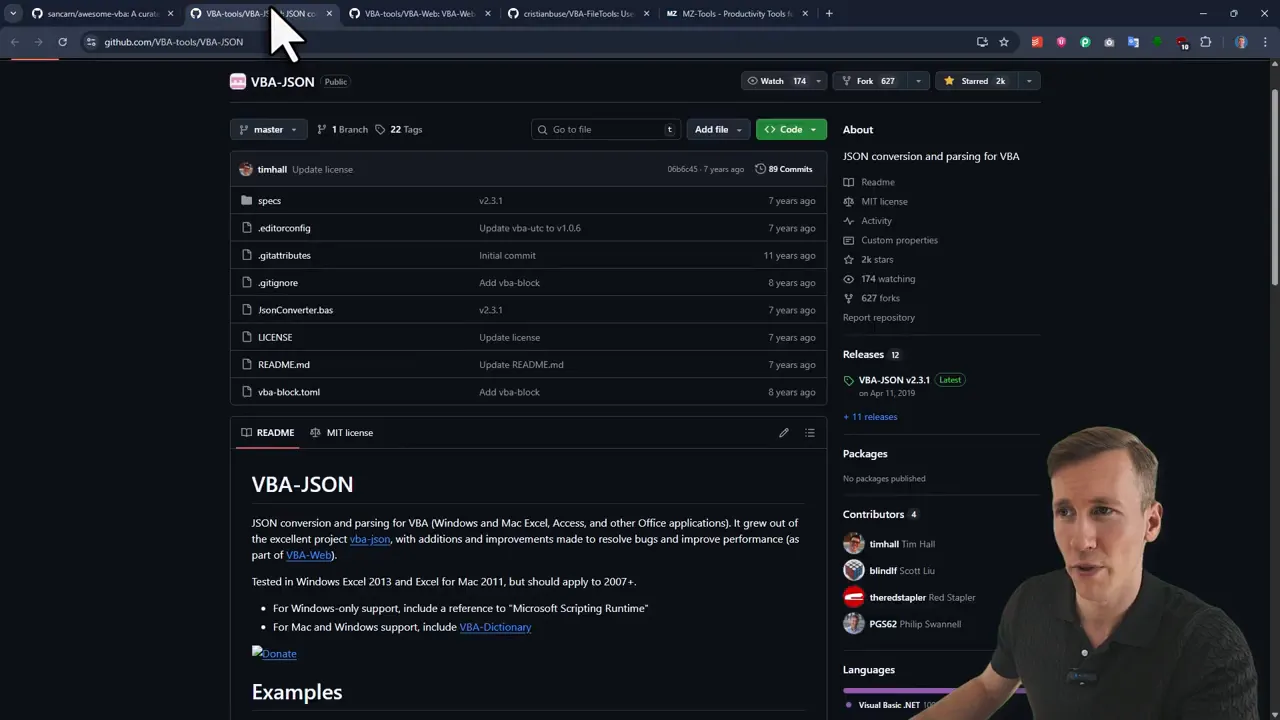1280x720 pixels.
Task: Open the .gitattributes file
Action: point(284,255)
